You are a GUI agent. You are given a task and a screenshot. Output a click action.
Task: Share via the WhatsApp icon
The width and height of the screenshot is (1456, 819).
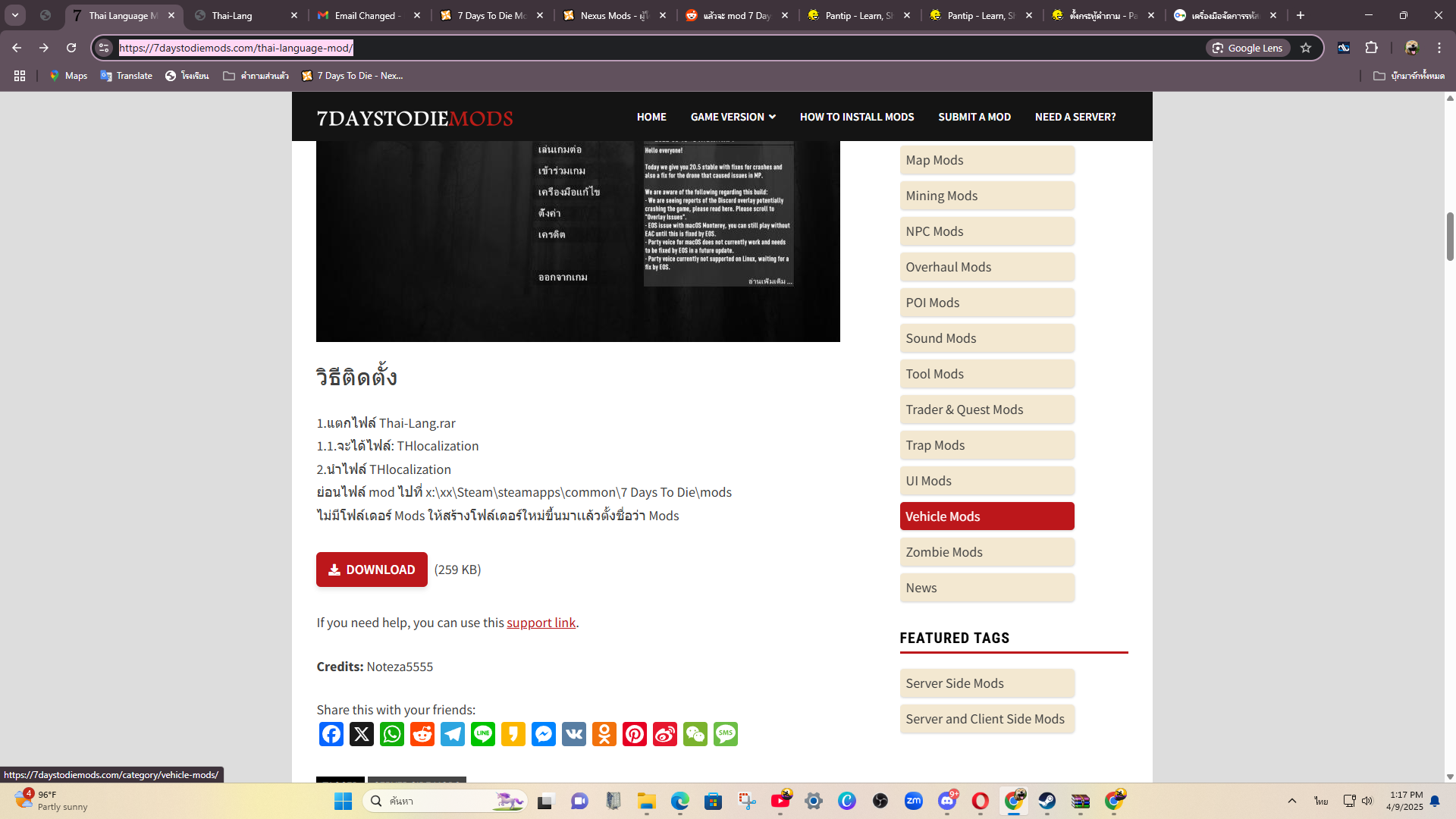point(392,734)
